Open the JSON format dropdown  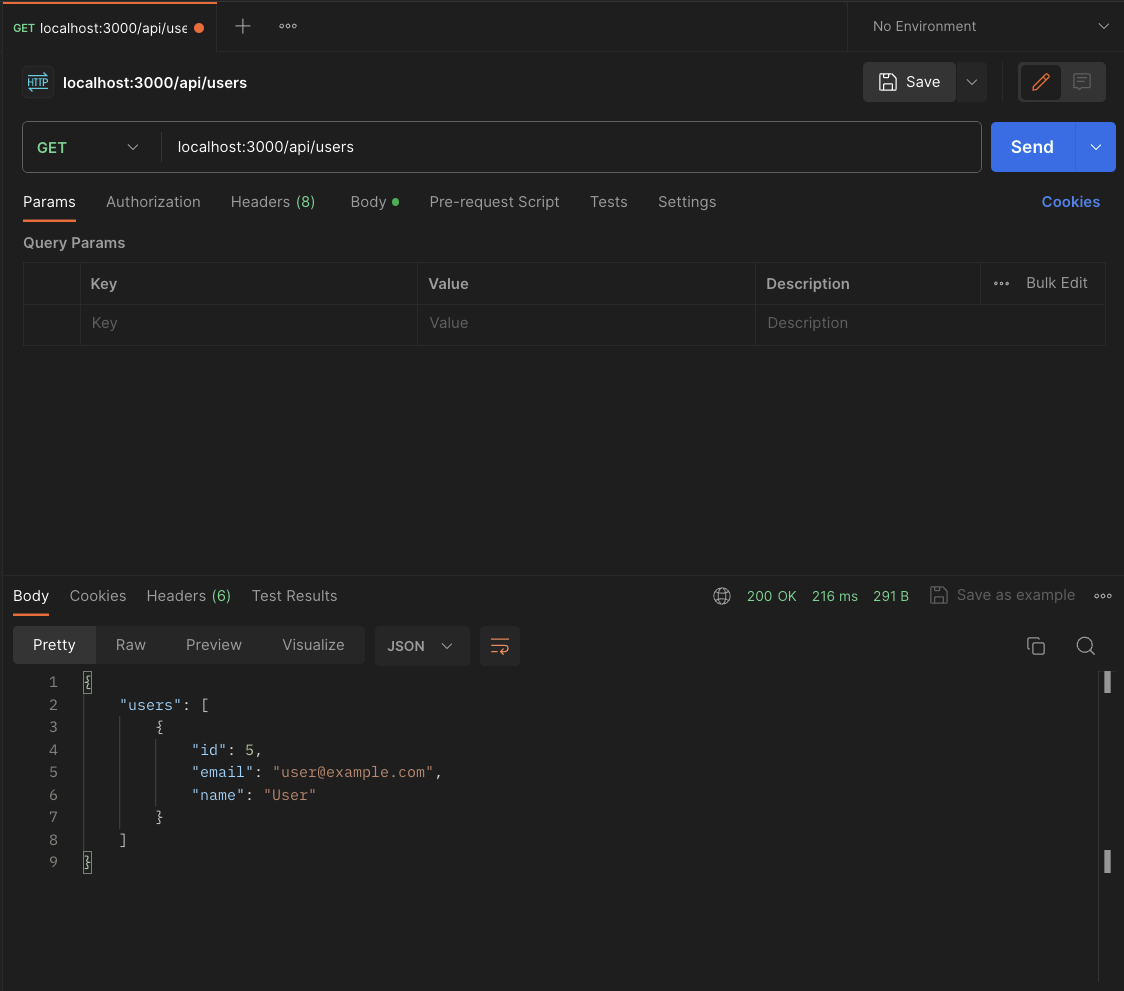[419, 646]
